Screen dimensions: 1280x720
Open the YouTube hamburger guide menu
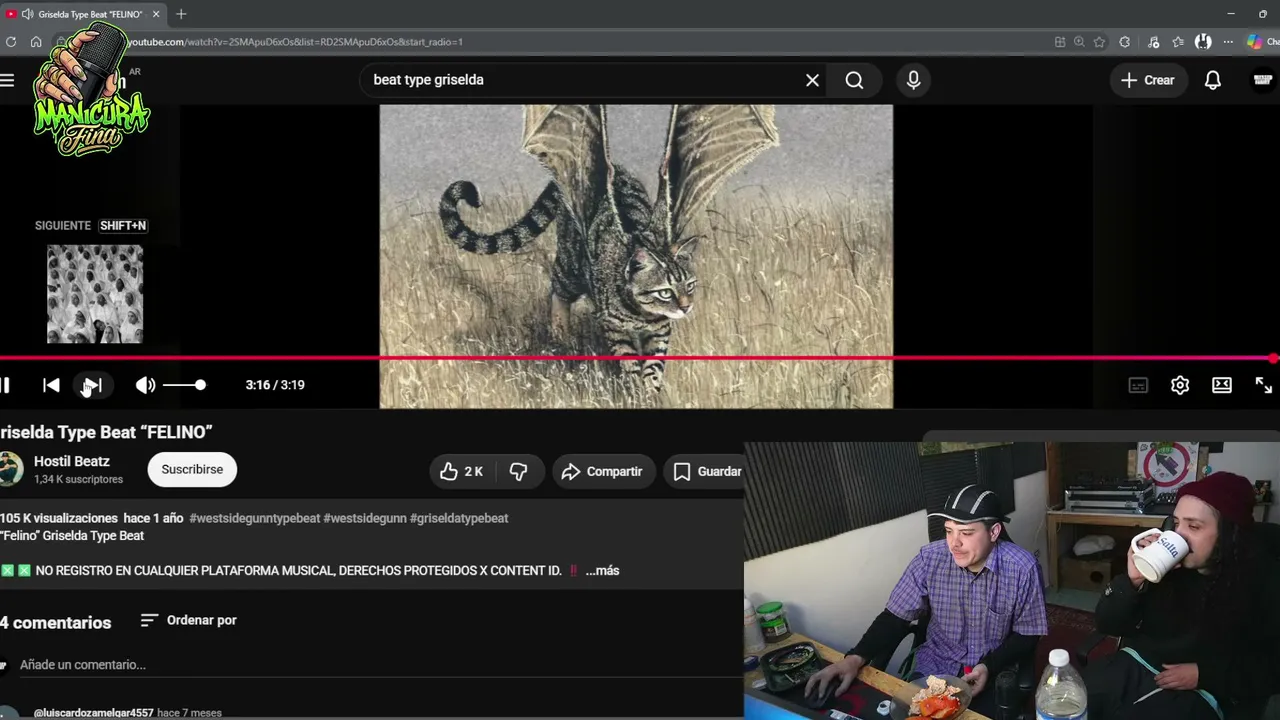[x=7, y=80]
